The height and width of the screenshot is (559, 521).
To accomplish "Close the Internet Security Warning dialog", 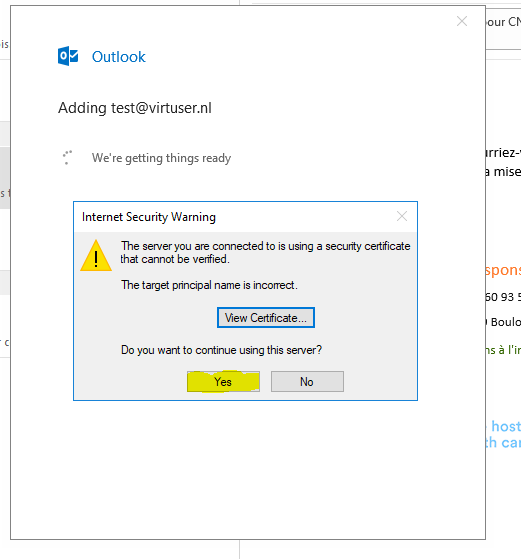I will [402, 216].
